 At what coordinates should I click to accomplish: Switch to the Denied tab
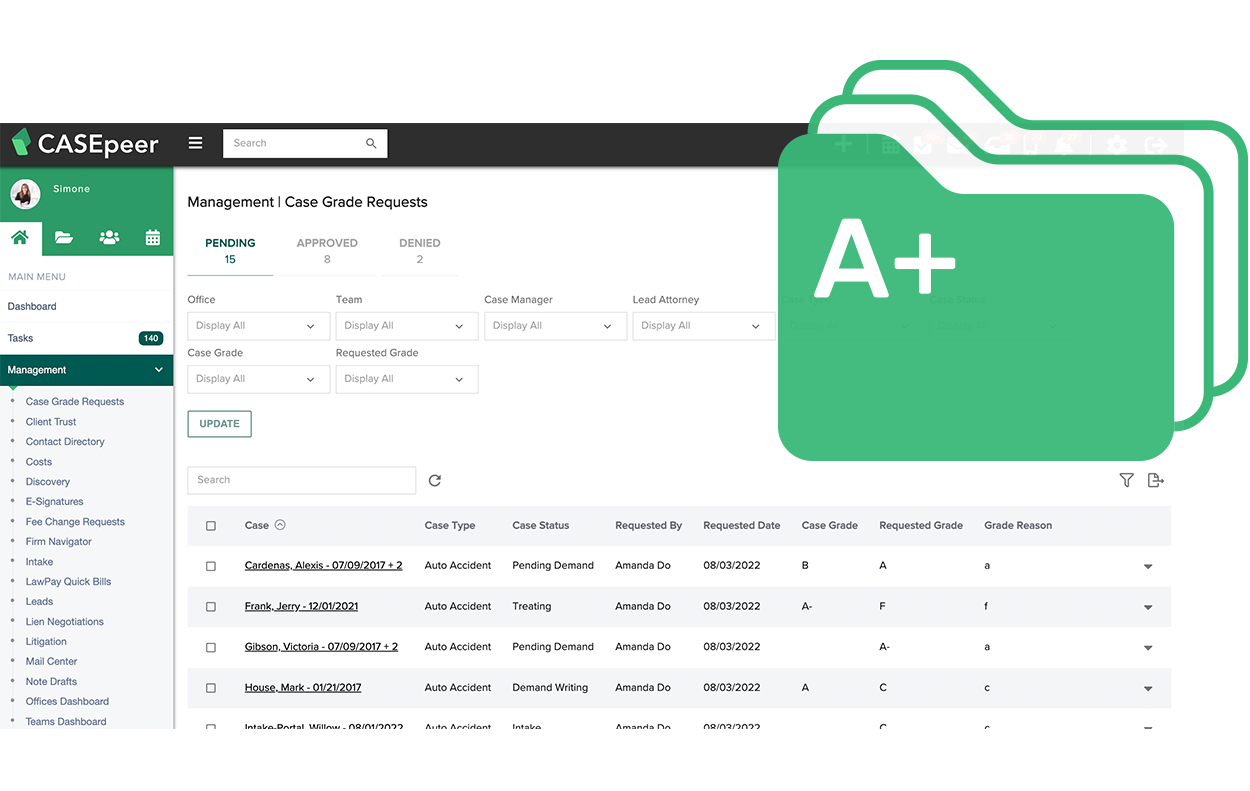tap(419, 251)
